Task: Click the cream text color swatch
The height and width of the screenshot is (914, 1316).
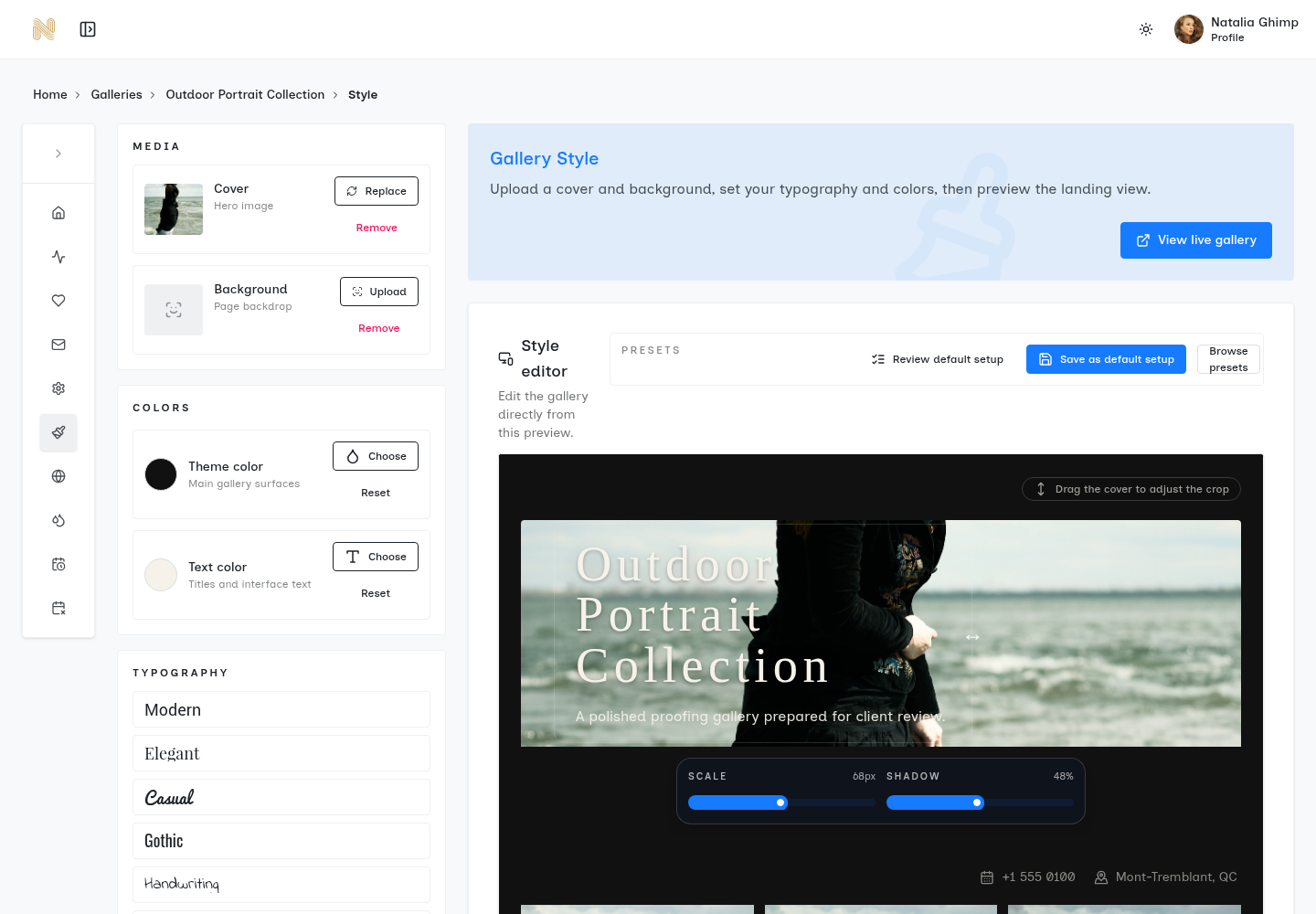Action: (161, 575)
